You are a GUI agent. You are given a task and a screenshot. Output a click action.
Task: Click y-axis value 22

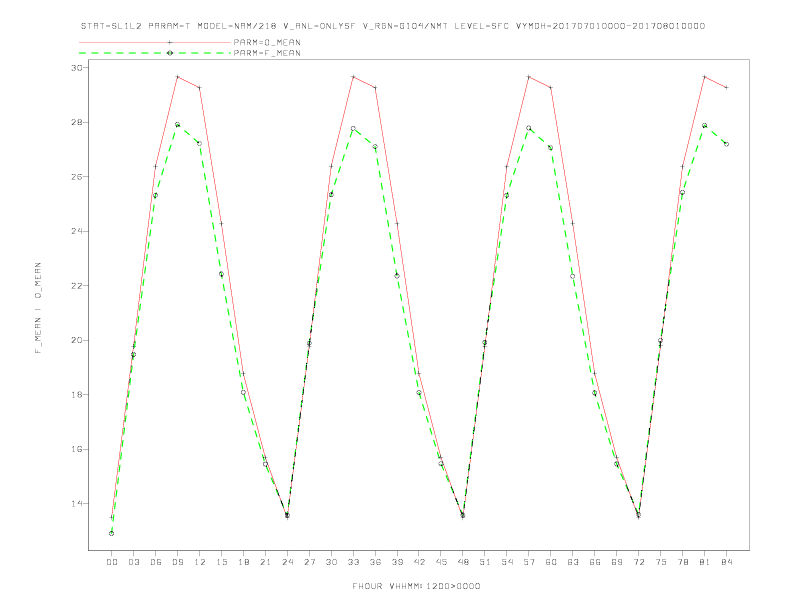point(76,286)
